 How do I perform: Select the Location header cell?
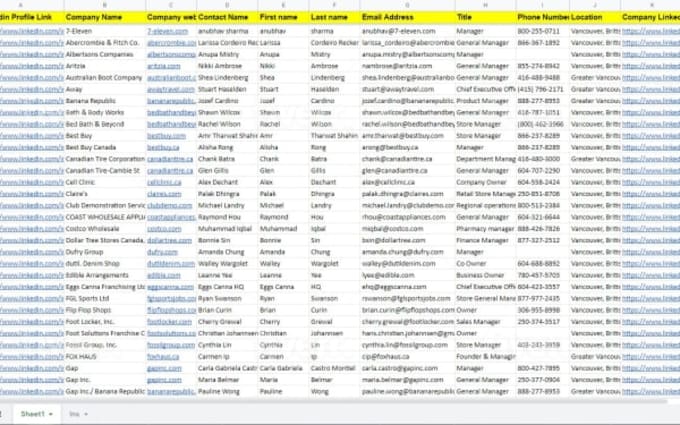tap(595, 17)
